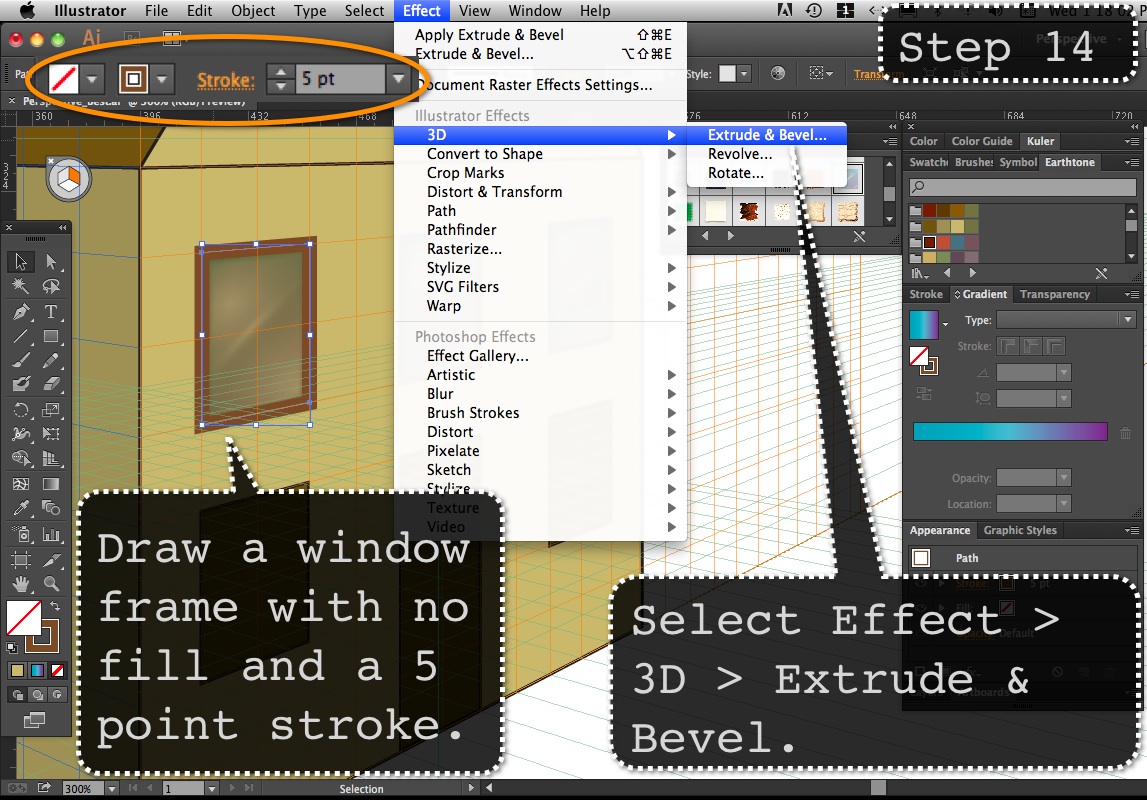Reset default fill and stroke
This screenshot has height=800, width=1147.
(12, 647)
